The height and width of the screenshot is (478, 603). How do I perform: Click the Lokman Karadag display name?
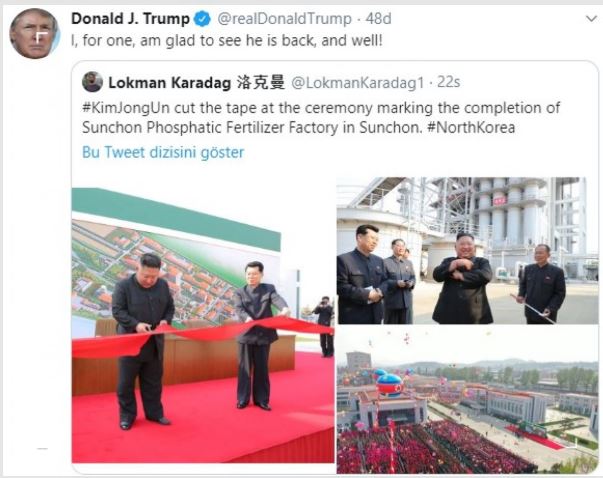170,82
